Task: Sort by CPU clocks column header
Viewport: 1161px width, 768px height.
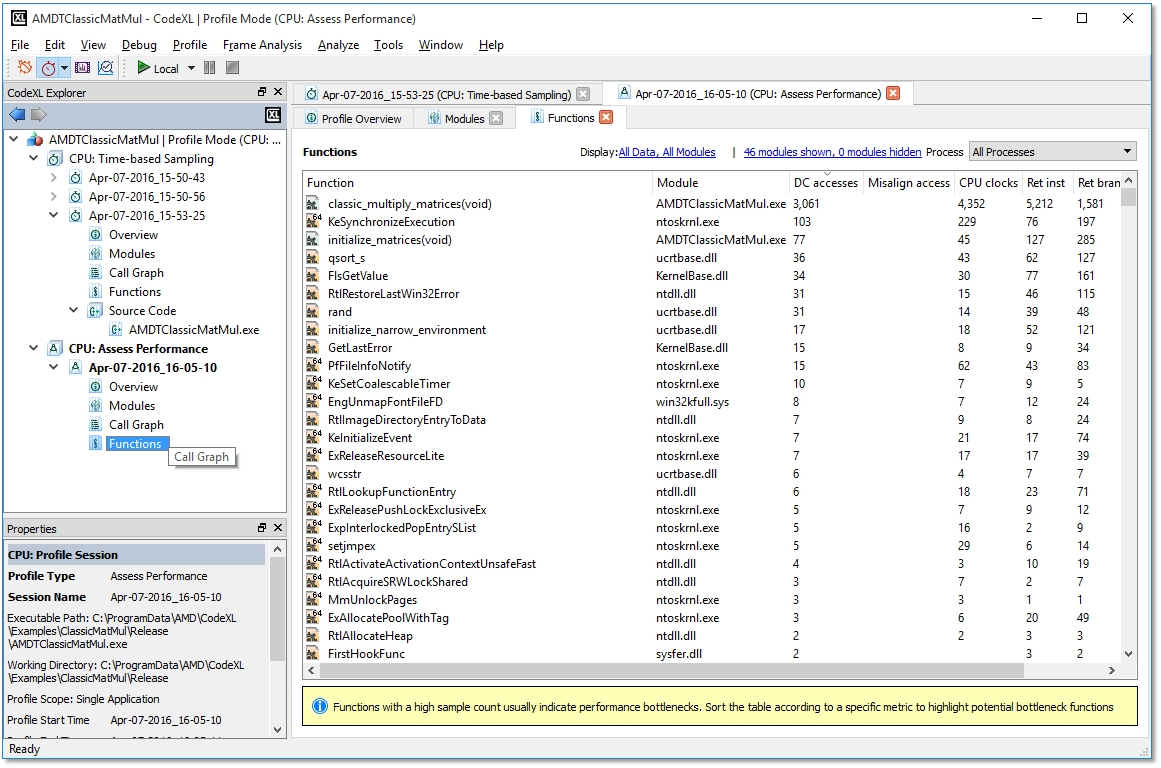Action: pos(988,183)
